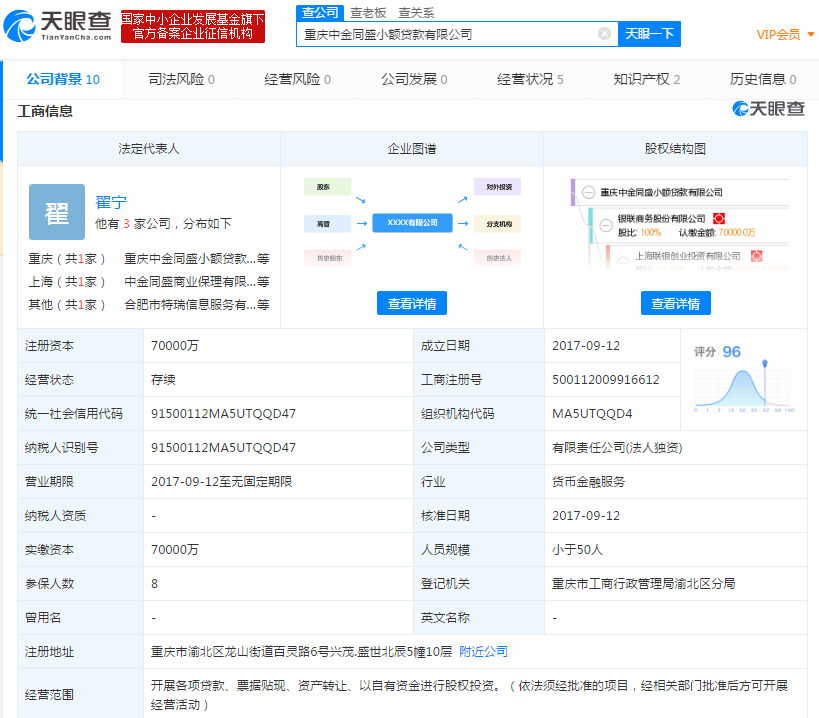Select the company type 有限责任公司(法人独资)
The height and width of the screenshot is (718, 819).
(617, 448)
